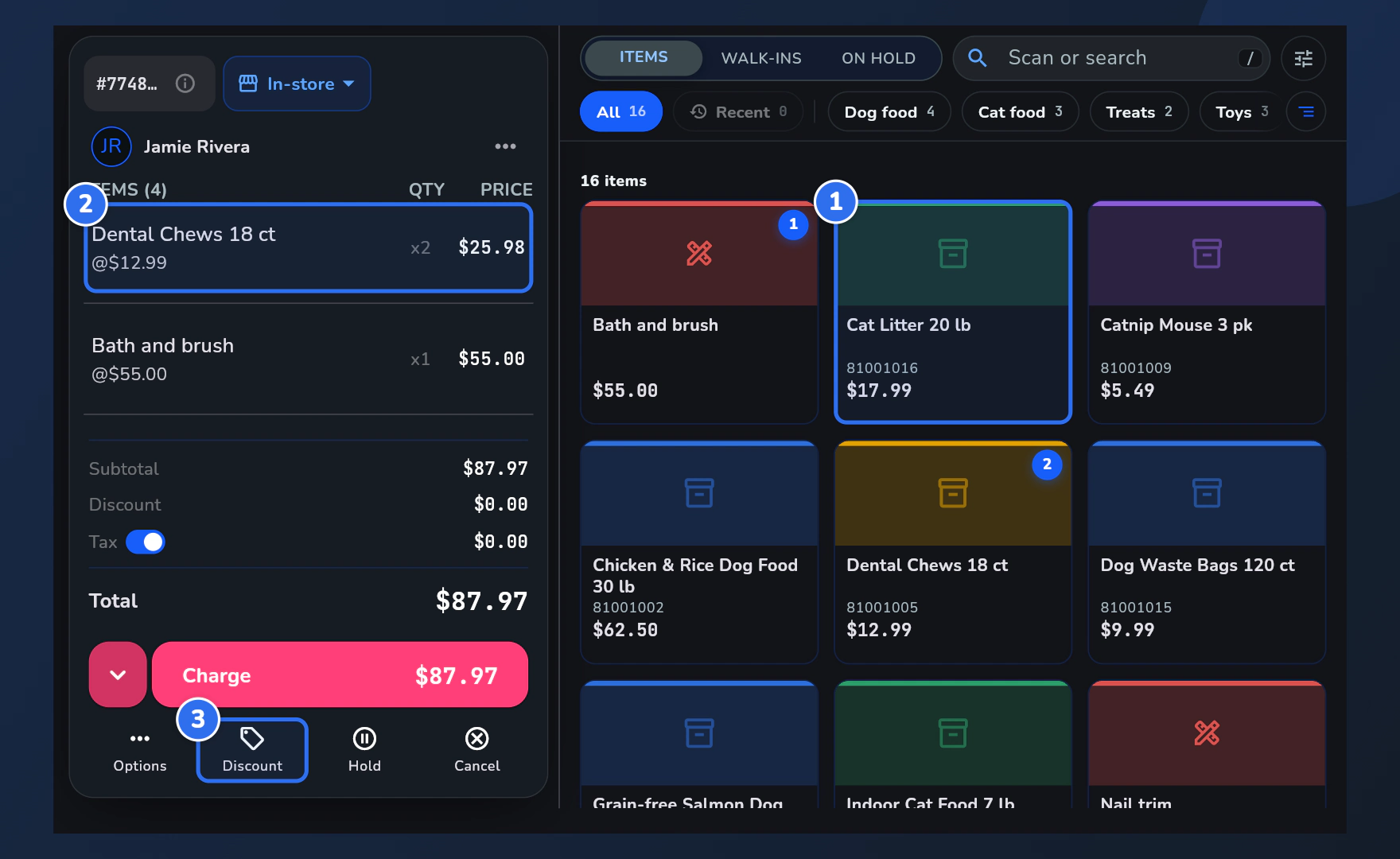Click the '16 items' count label
This screenshot has height=859, width=1400.
[613, 181]
